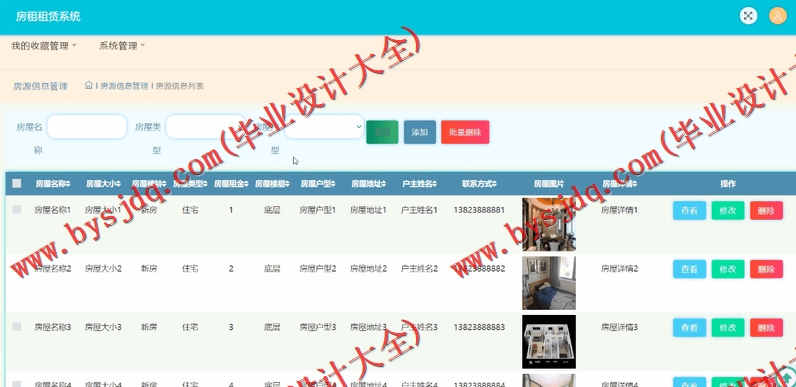This screenshot has height=387, width=796.
Task: Sort by 房屋楼层 column arrows
Action: click(x=287, y=184)
